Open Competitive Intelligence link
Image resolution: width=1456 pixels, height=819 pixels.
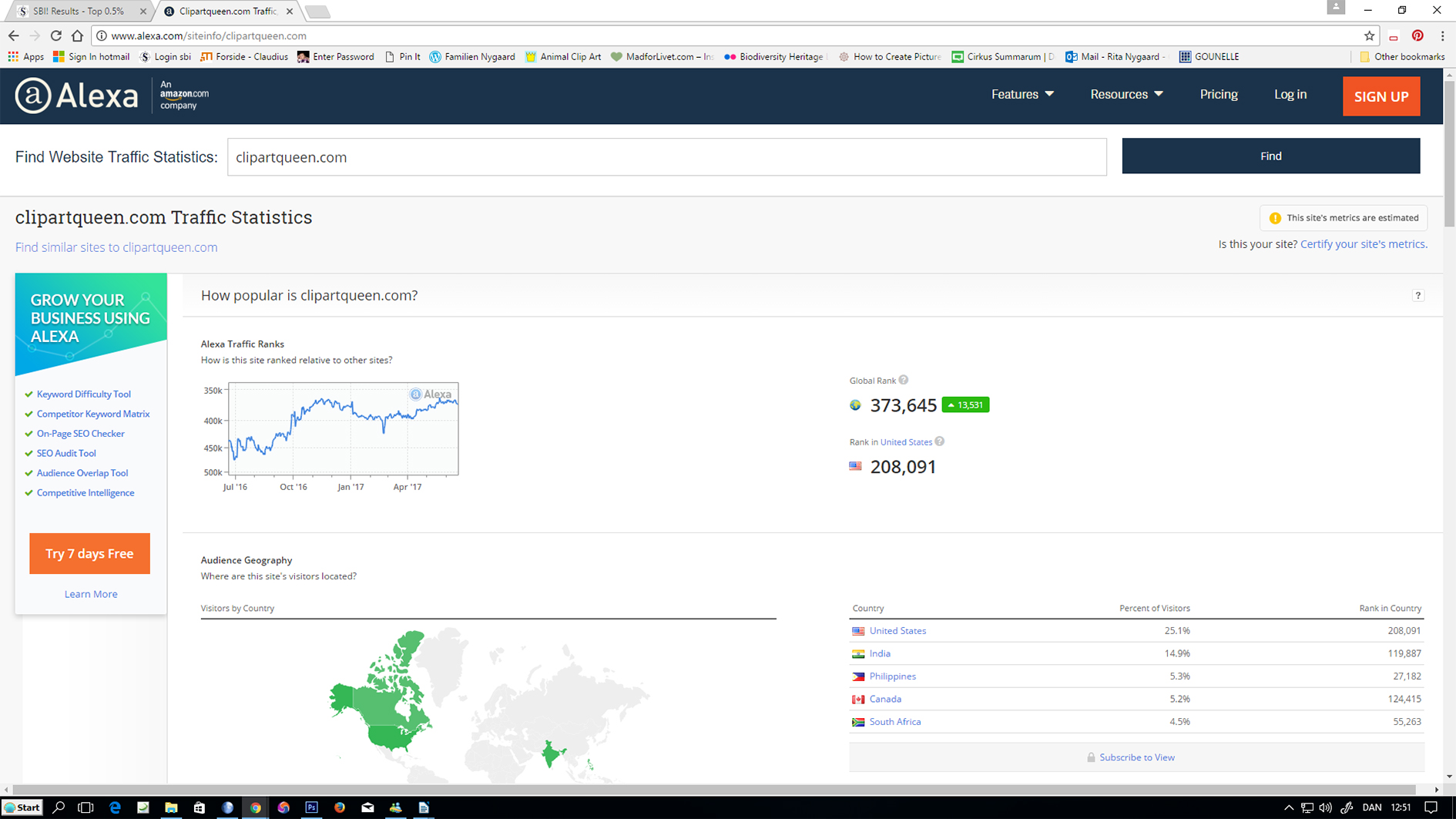point(86,493)
